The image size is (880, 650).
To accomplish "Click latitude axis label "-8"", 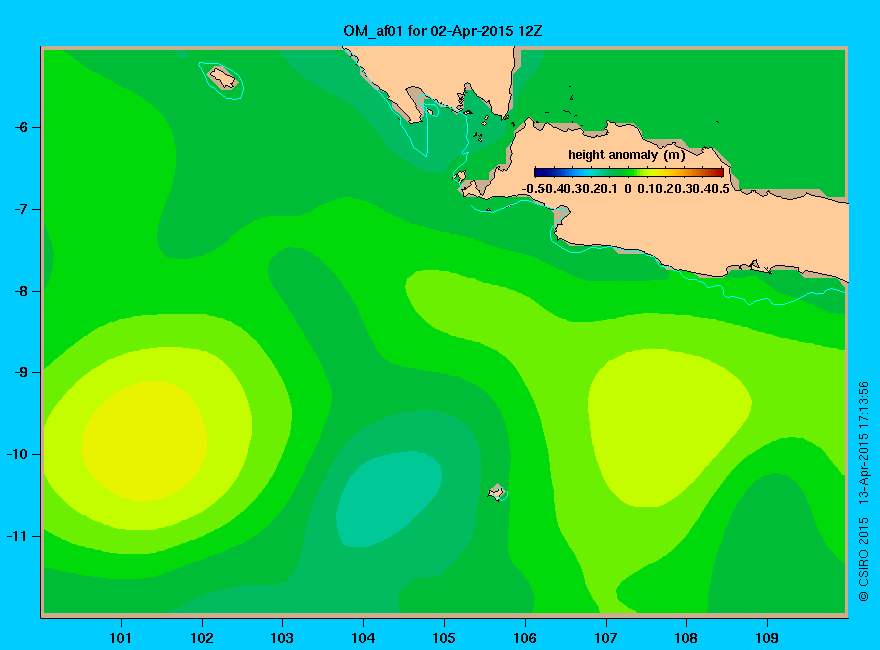I will coord(20,291).
